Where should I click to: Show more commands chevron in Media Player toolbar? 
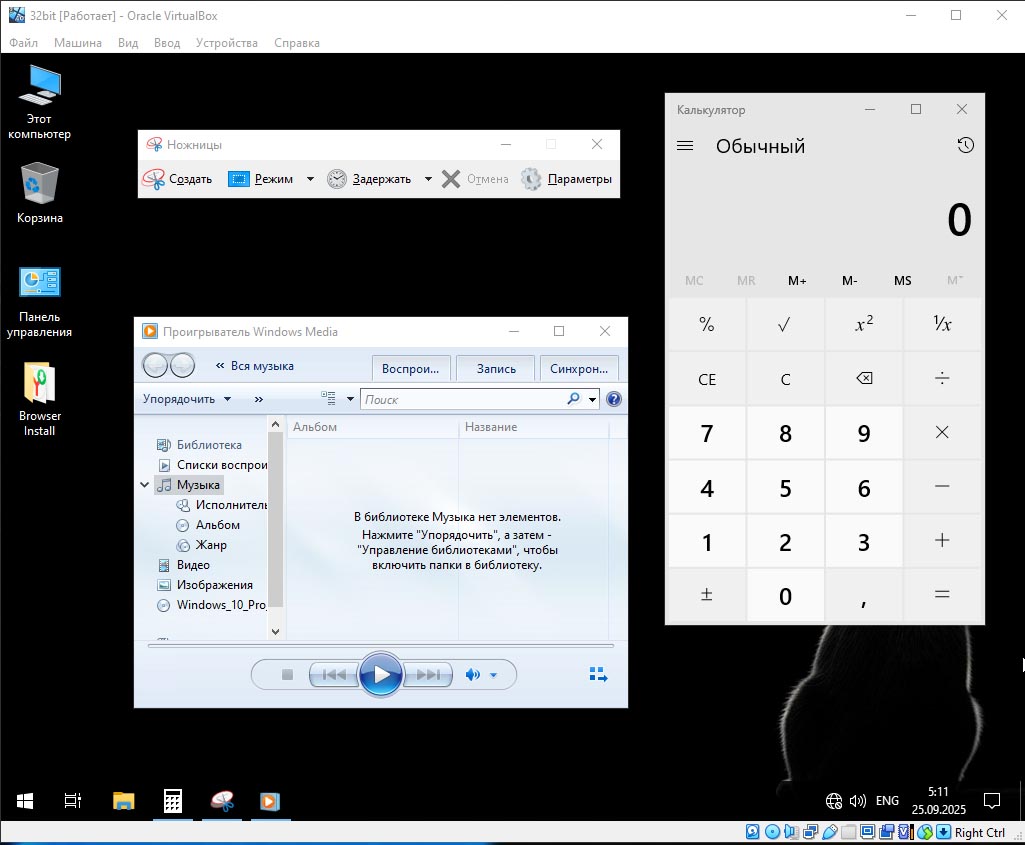[259, 399]
